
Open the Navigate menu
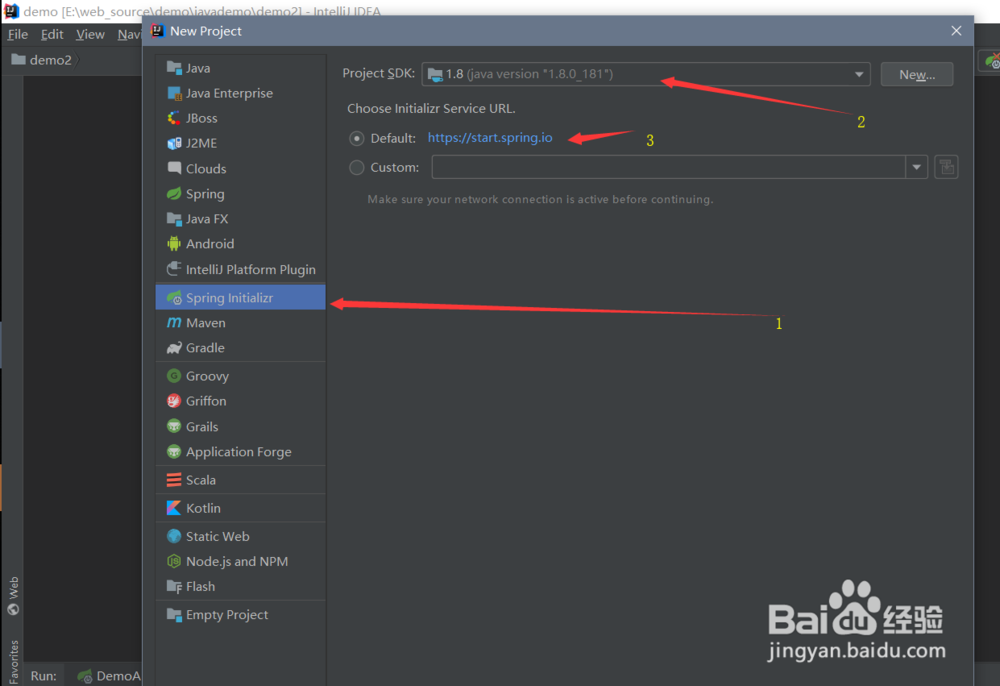pyautogui.click(x=129, y=34)
